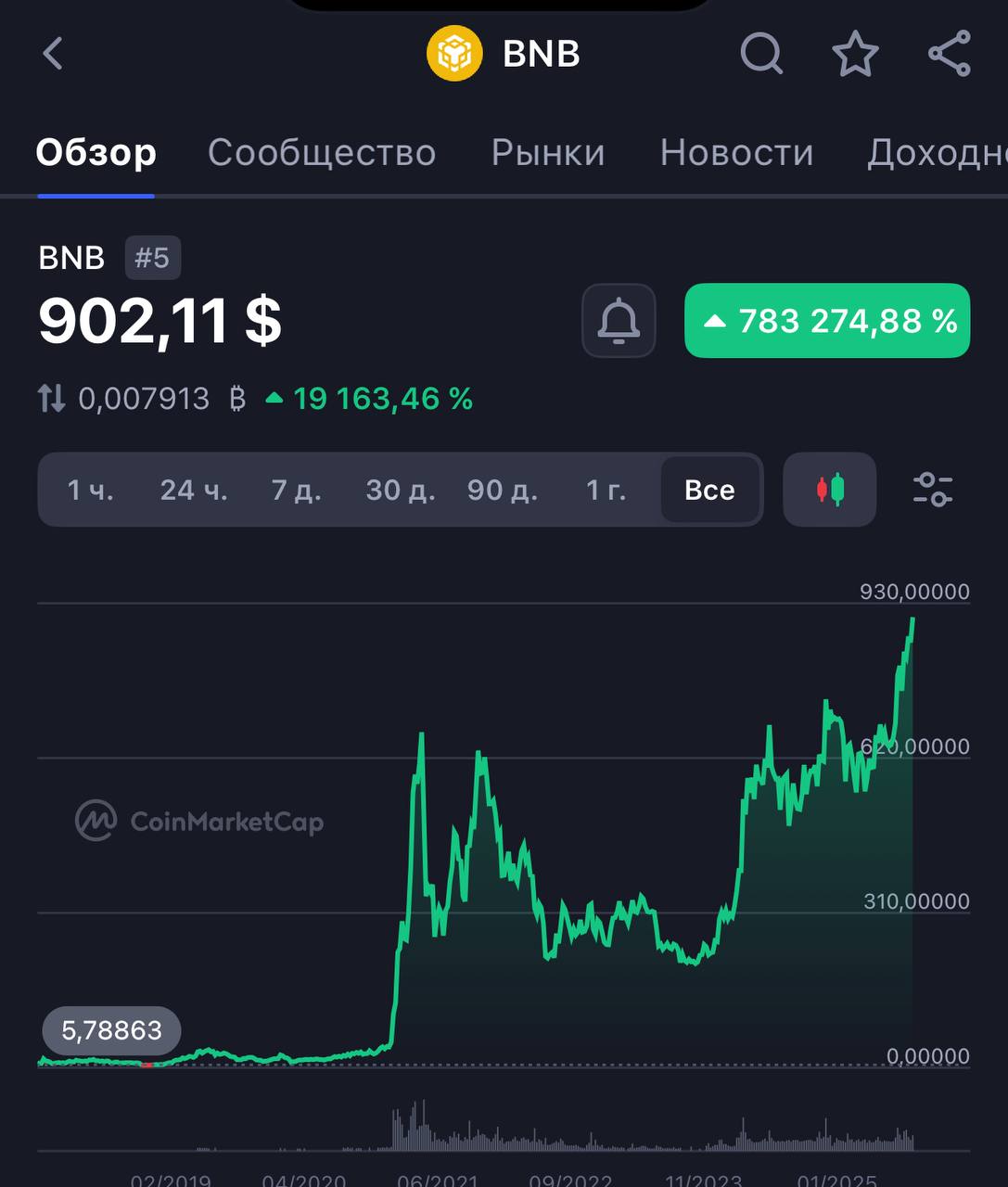Tap the share icon
1008x1187 pixels.
950,53
